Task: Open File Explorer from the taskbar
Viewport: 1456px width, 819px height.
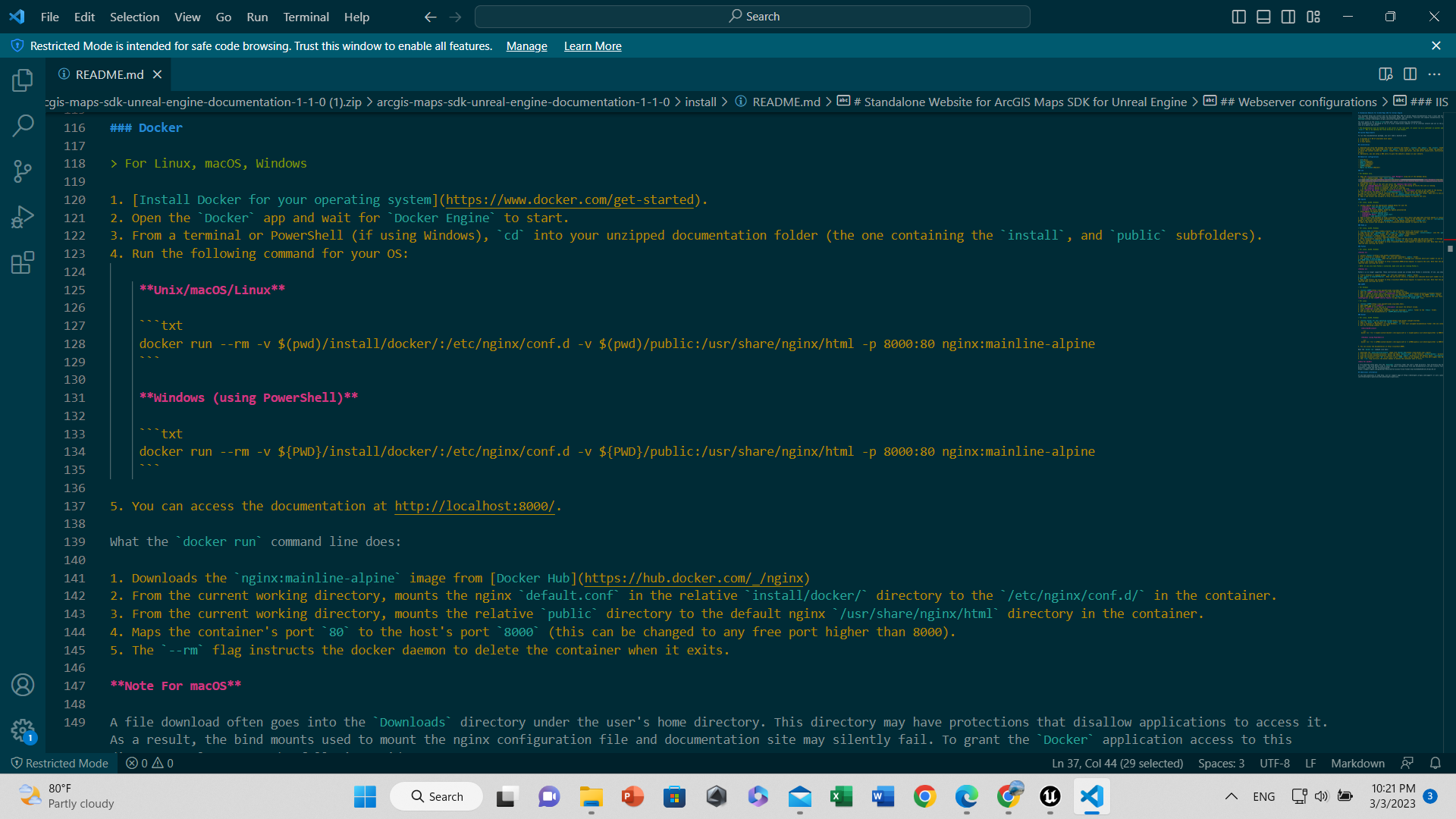Action: 591,796
